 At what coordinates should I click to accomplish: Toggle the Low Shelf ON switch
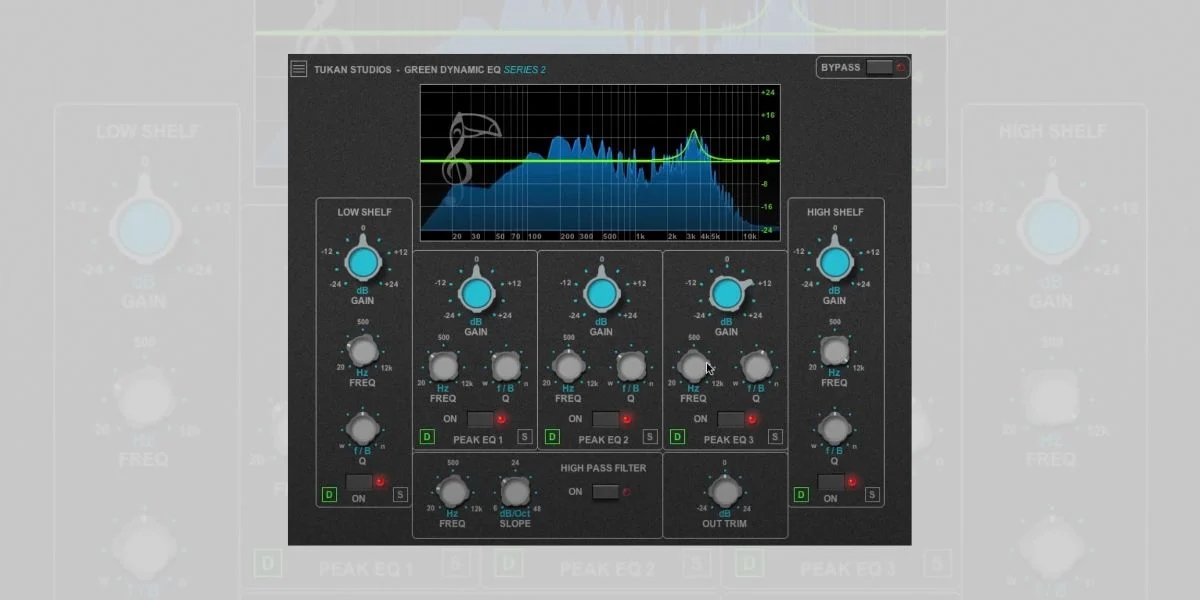[x=359, y=482]
